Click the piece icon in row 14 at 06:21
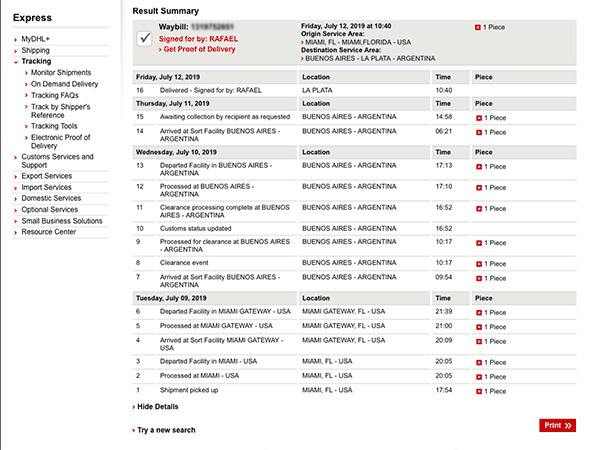Viewport: 600px width, 450px height. (x=479, y=133)
